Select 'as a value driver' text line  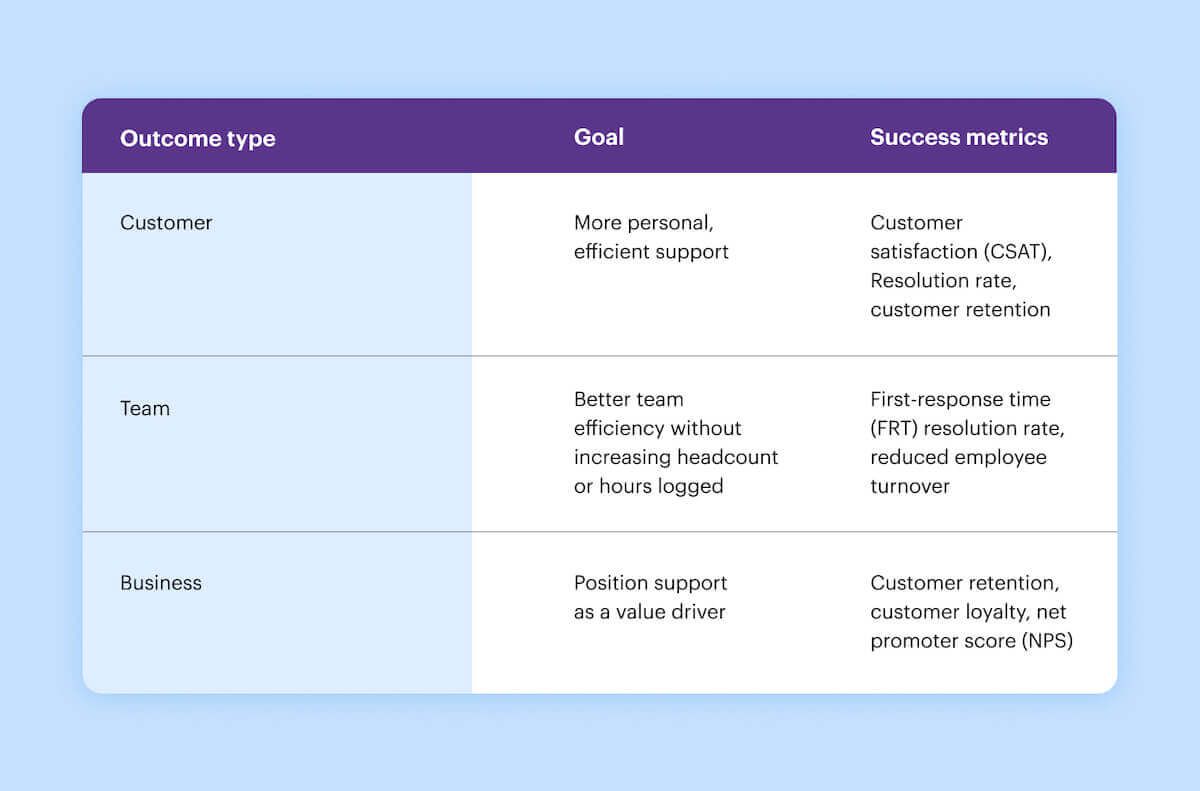[x=650, y=611]
